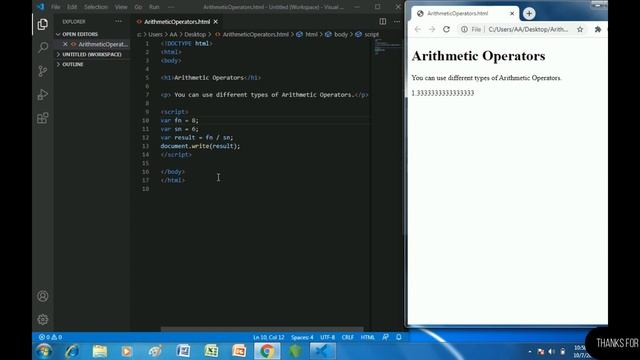This screenshot has width=640, height=360.
Task: Open Chrome extensions puzzle icon
Action: point(598,29)
